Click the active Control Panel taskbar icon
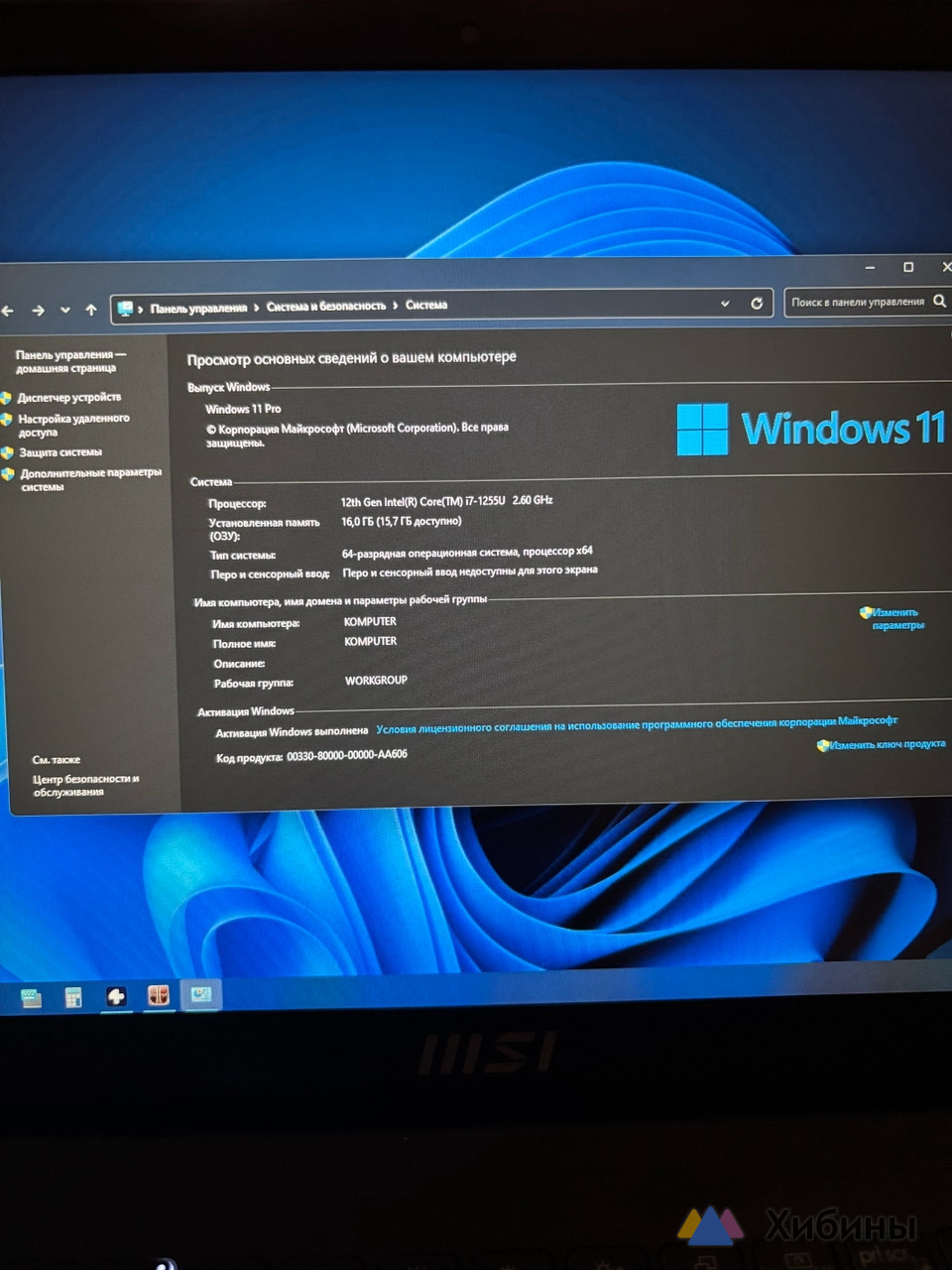The image size is (952, 1270). click(x=201, y=993)
